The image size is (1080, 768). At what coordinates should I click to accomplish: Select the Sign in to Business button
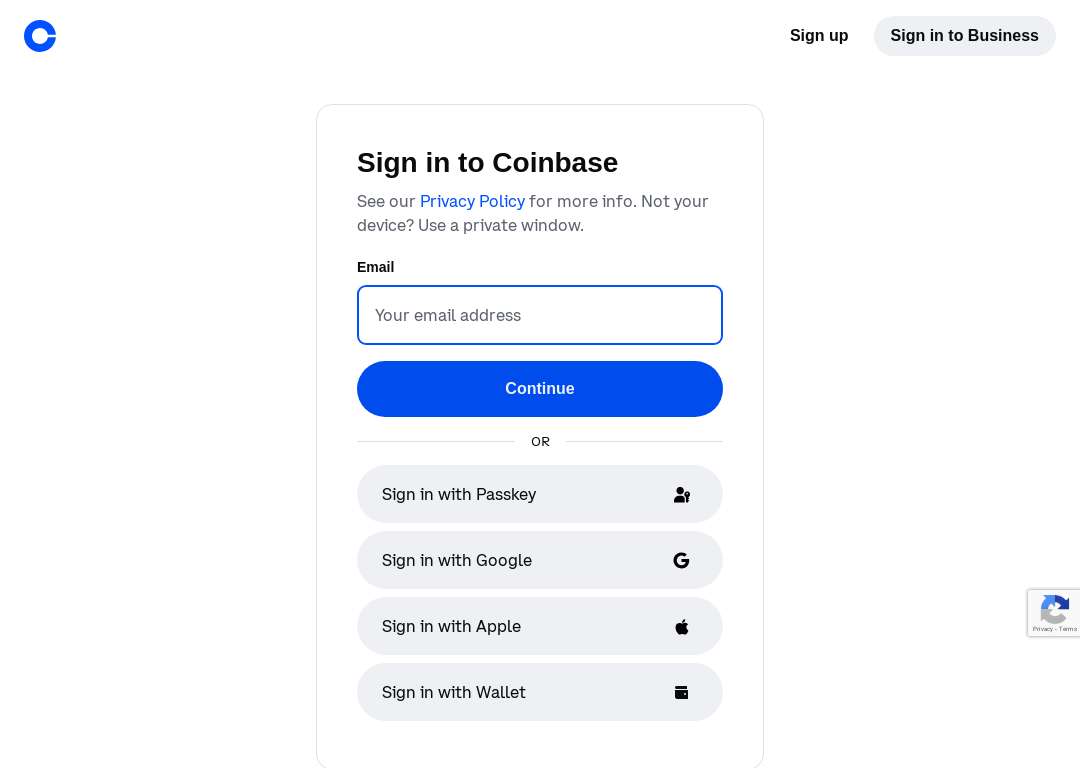tap(964, 36)
